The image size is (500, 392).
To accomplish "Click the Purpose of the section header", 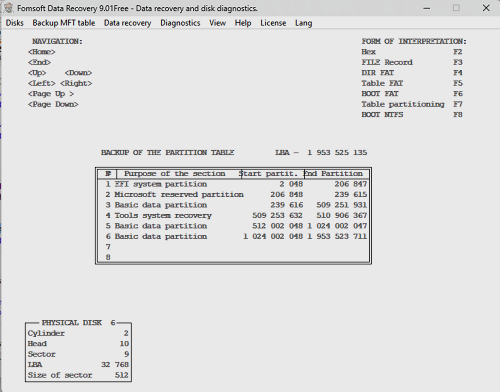I will [175, 174].
